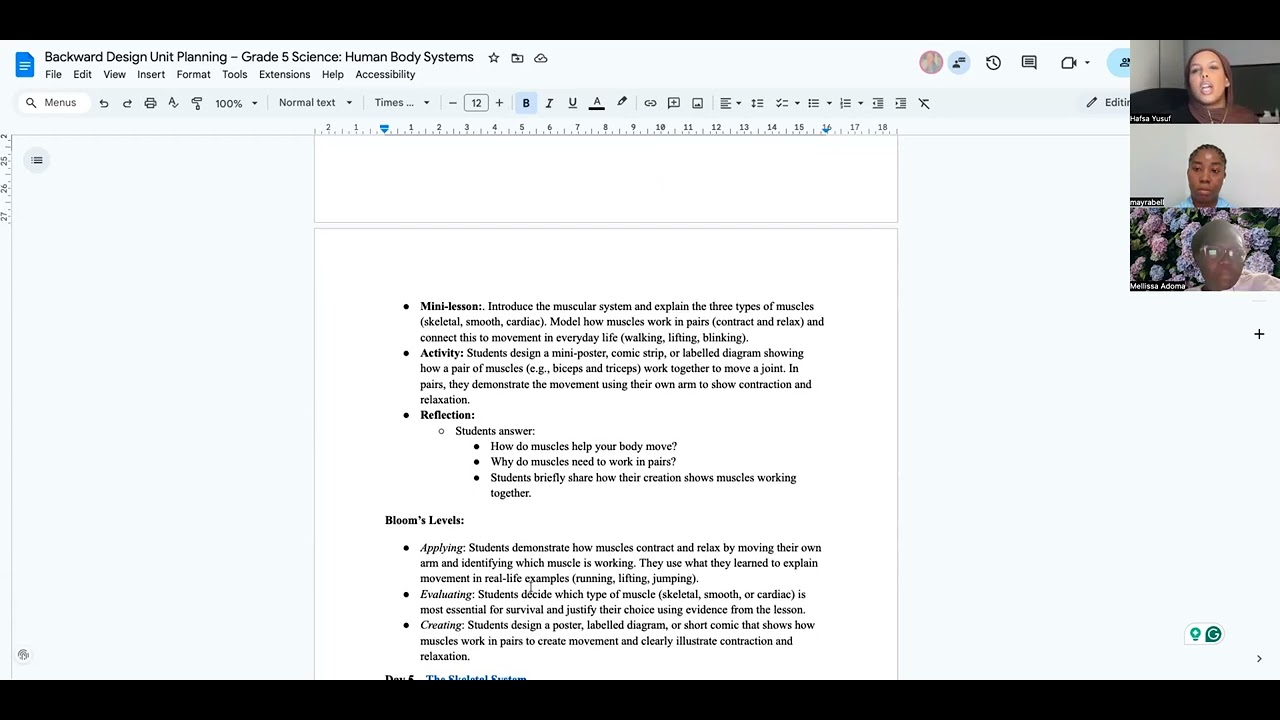The width and height of the screenshot is (1280, 720).
Task: Insert a link
Action: (x=650, y=103)
